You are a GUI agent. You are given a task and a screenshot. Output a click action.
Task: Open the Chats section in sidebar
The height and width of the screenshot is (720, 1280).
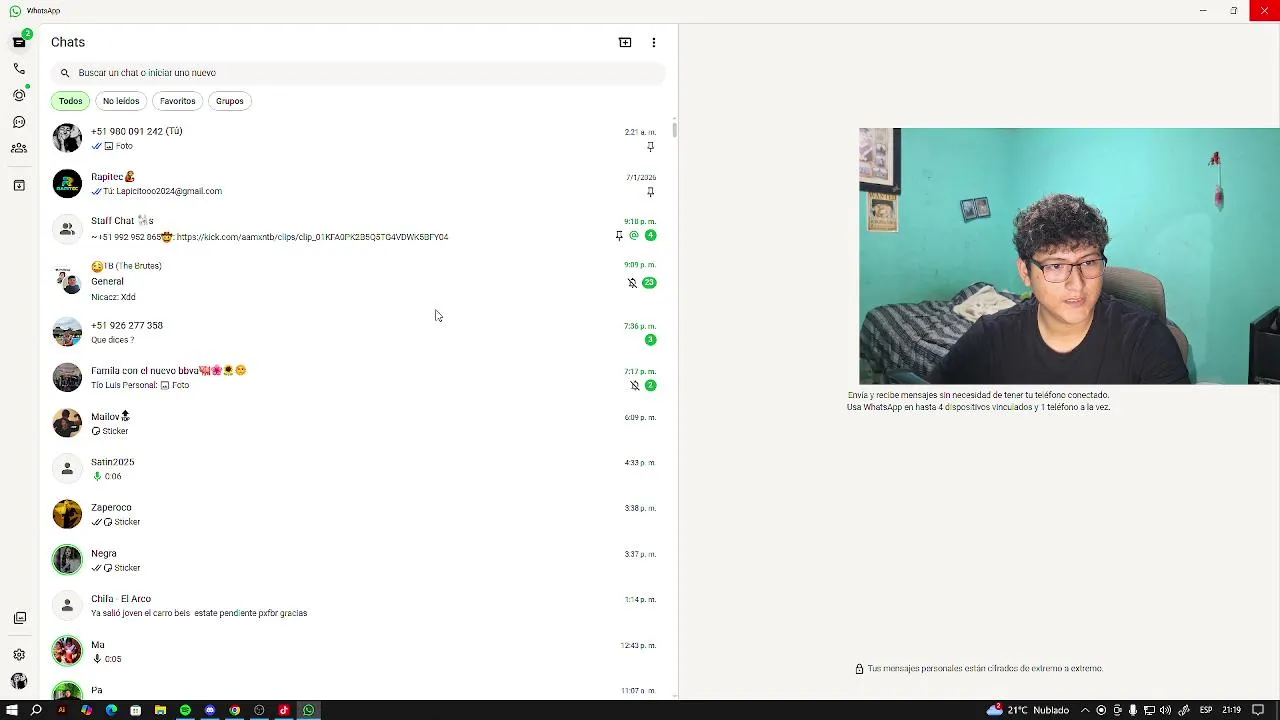19,42
